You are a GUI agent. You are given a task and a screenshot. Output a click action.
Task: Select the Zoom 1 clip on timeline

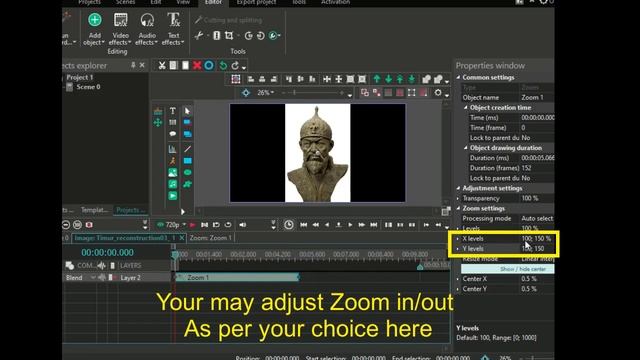[238, 278]
